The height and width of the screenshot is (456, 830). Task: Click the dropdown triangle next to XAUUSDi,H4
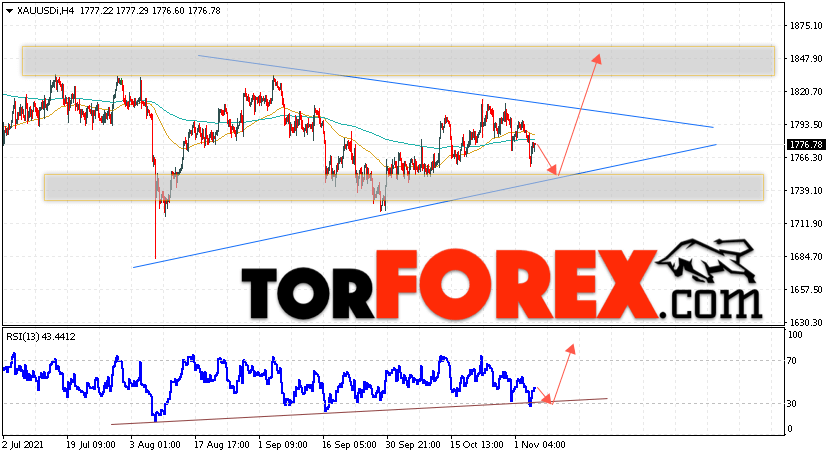point(9,11)
